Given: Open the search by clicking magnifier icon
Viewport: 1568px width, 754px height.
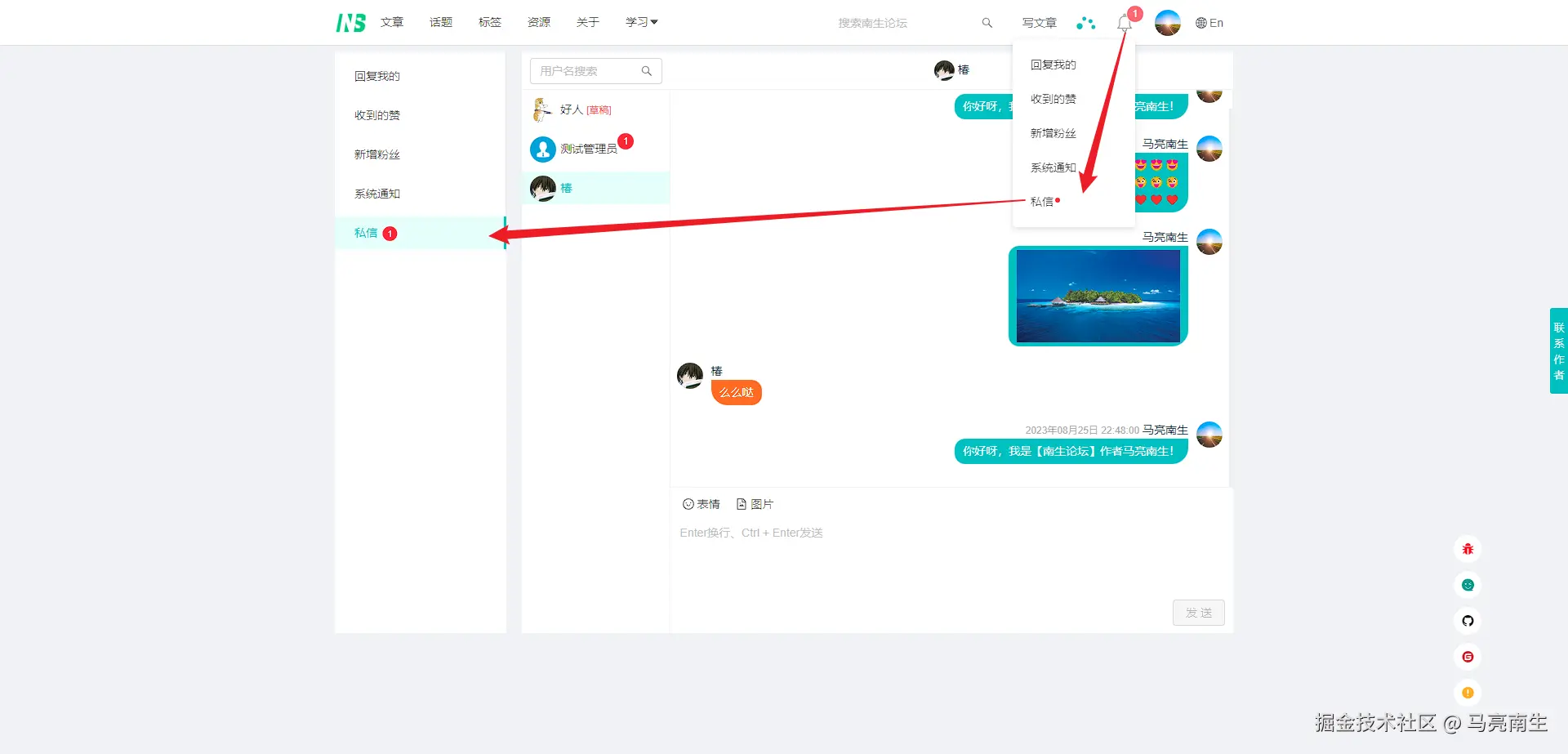Looking at the screenshot, I should [x=987, y=23].
